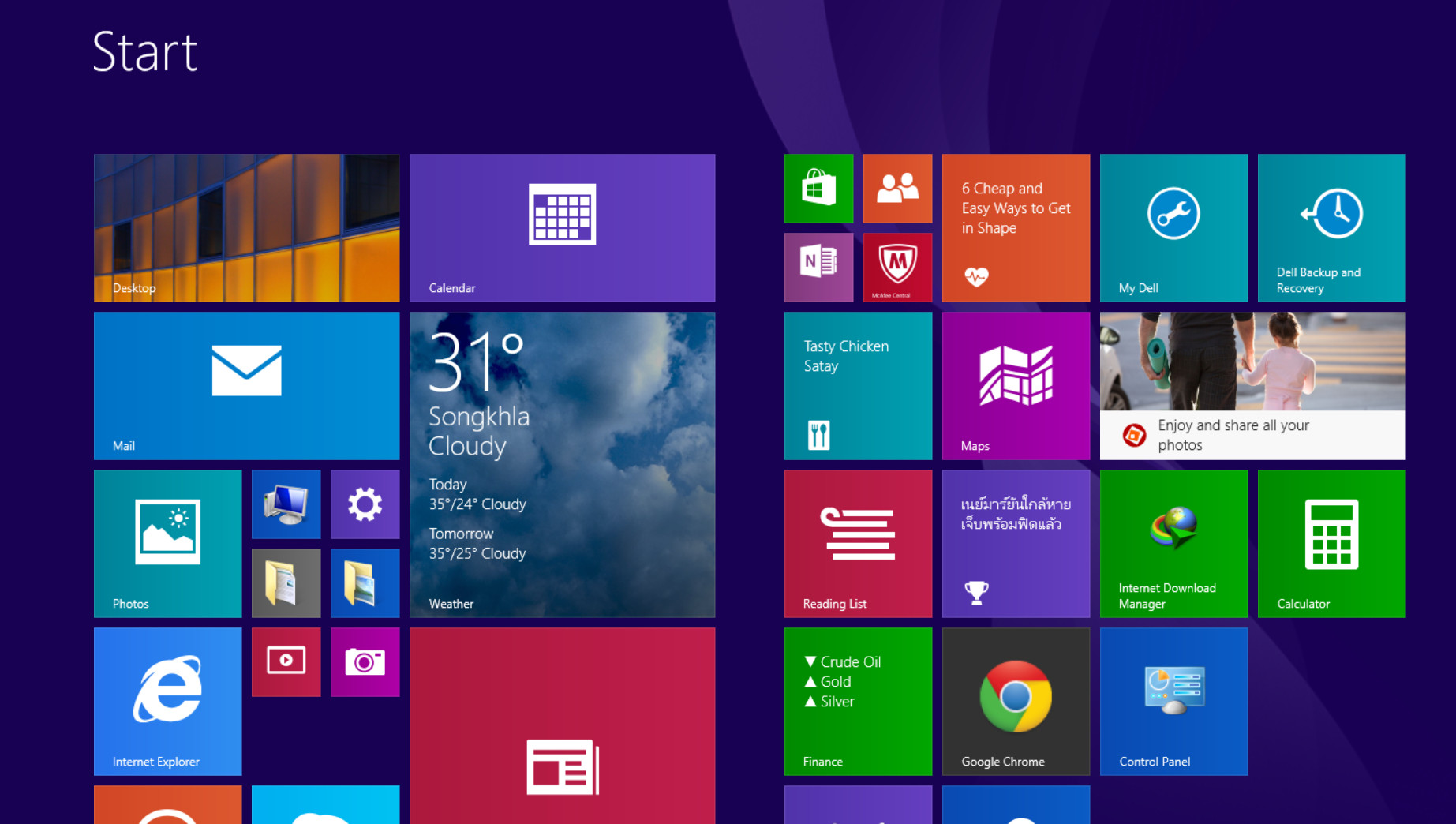Launch Internet Explorer tile
The image size is (1456, 824).
point(167,701)
